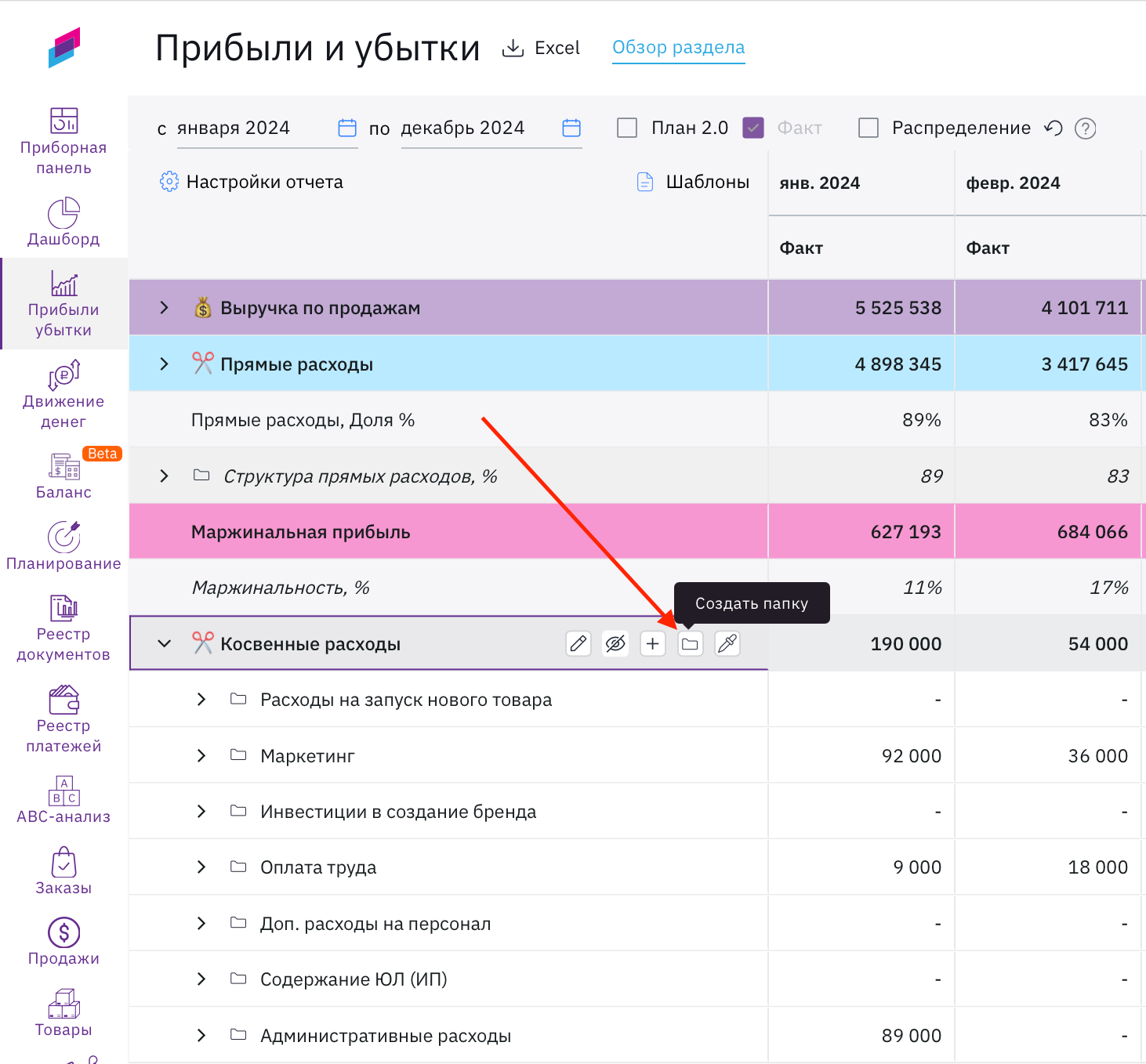This screenshot has width=1146, height=1064.
Task: Check the Распределение checkbox
Action: tap(869, 128)
